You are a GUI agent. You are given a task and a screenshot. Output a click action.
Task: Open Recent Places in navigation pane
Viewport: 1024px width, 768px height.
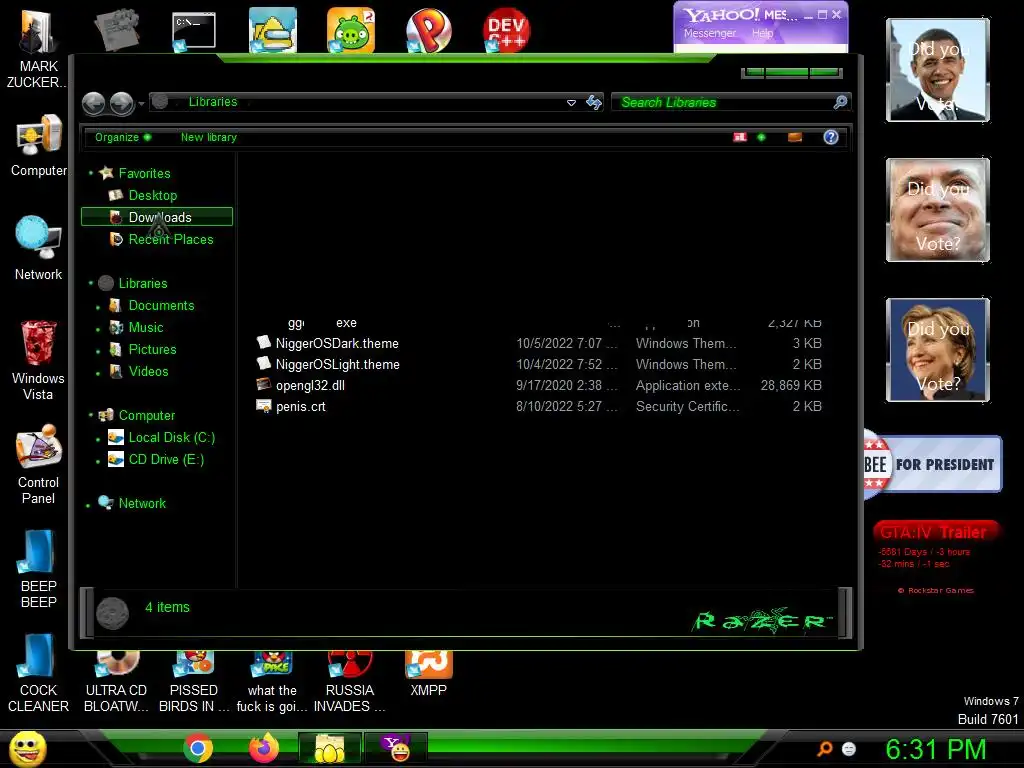pos(170,239)
